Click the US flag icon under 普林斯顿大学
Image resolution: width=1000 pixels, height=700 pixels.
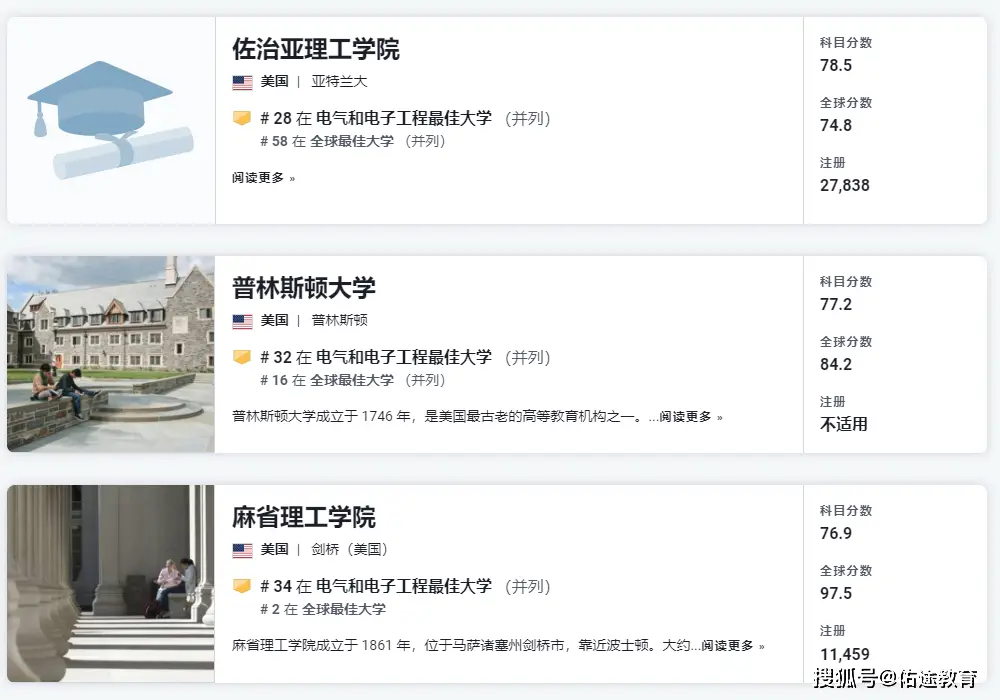[242, 321]
